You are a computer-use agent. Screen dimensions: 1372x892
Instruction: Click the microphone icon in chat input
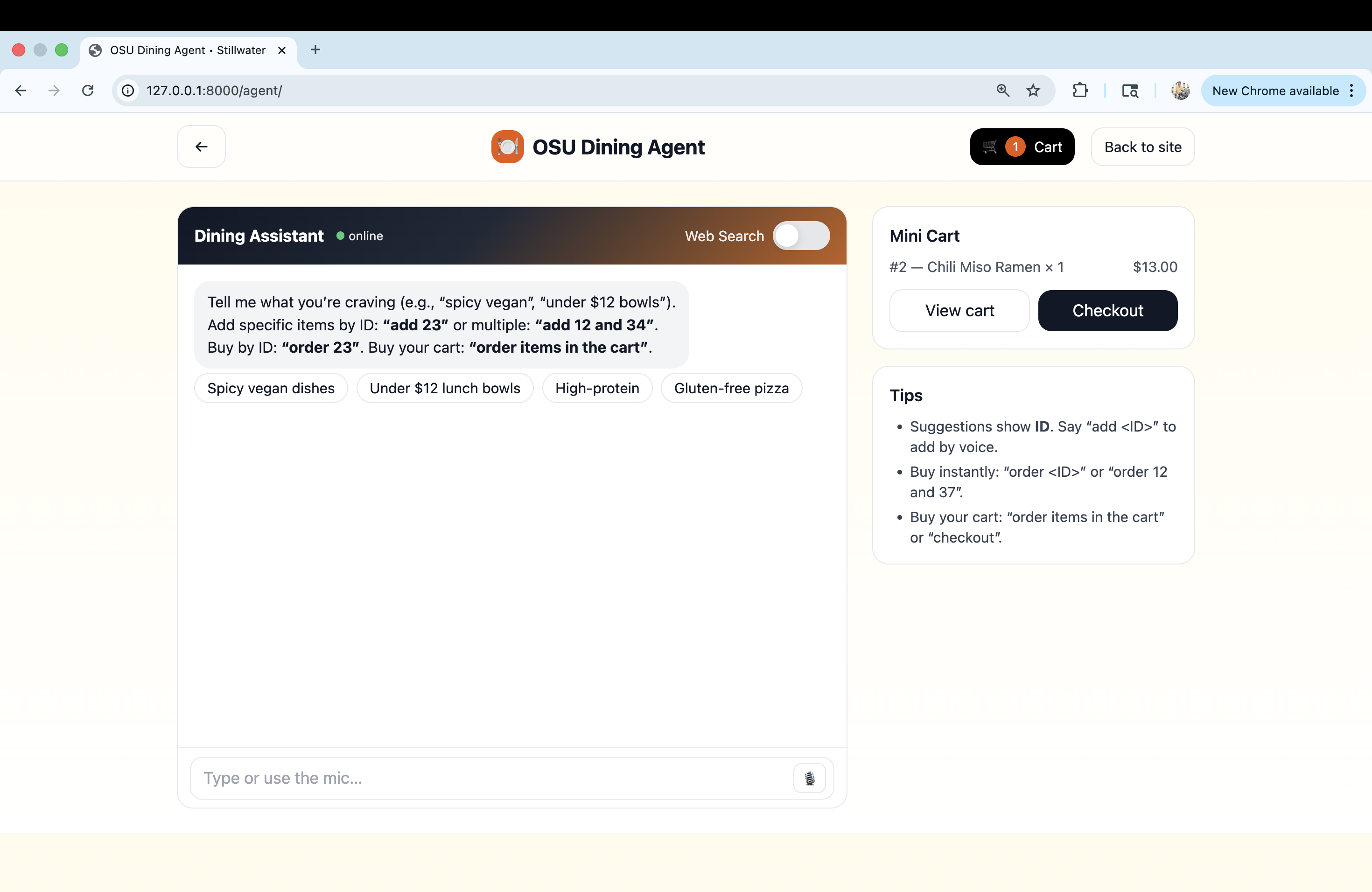(x=809, y=778)
